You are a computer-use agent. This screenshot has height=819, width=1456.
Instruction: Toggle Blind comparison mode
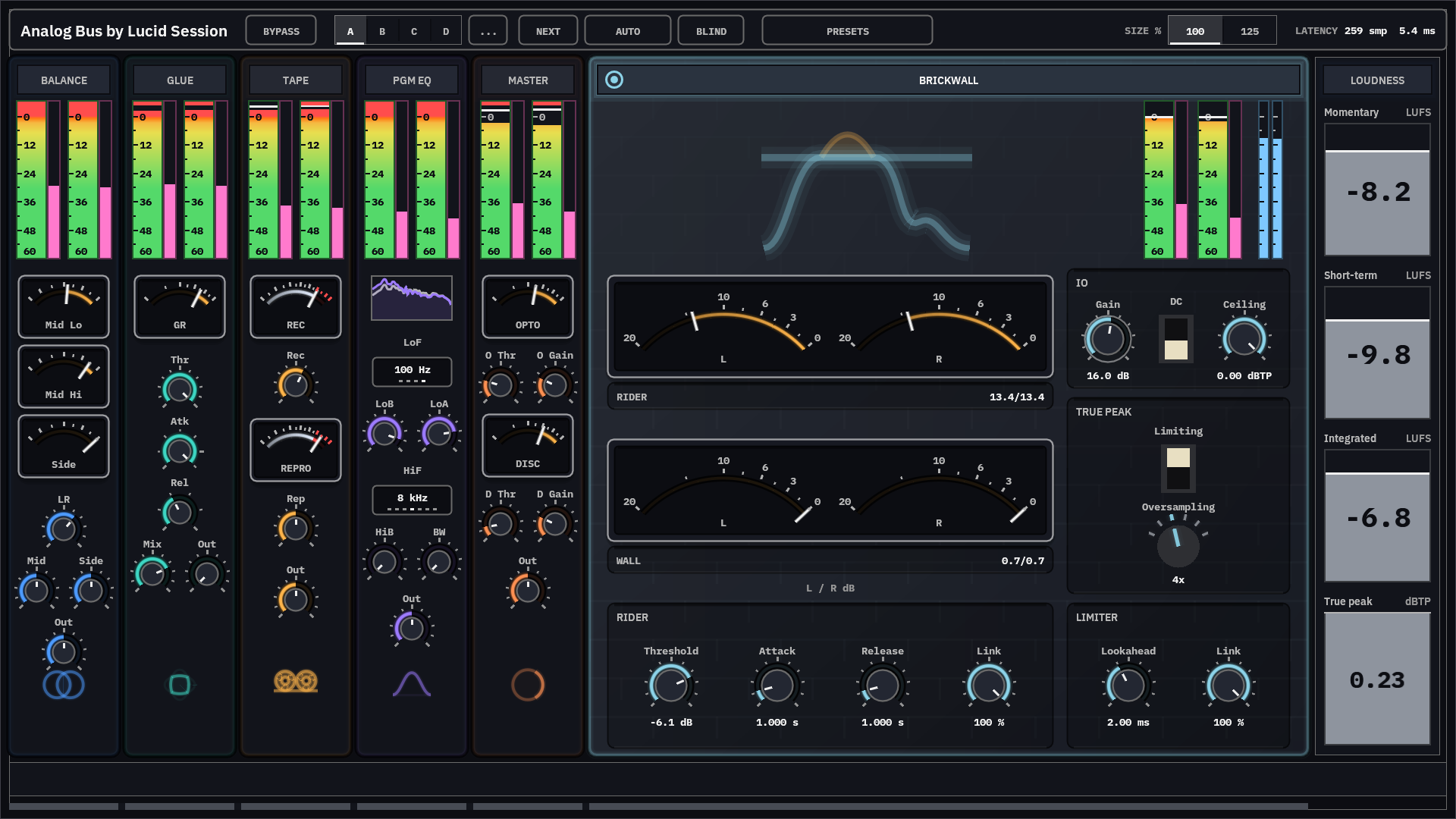coord(711,31)
